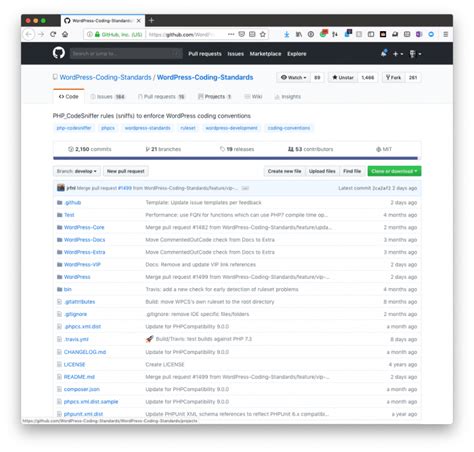Open the Insights tab
Viewport: 474px width, 452px height.
click(x=288, y=97)
